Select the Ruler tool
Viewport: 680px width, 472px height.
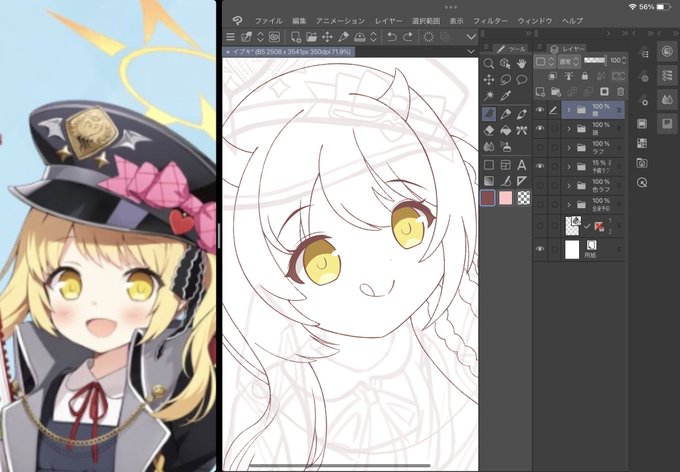(522, 181)
